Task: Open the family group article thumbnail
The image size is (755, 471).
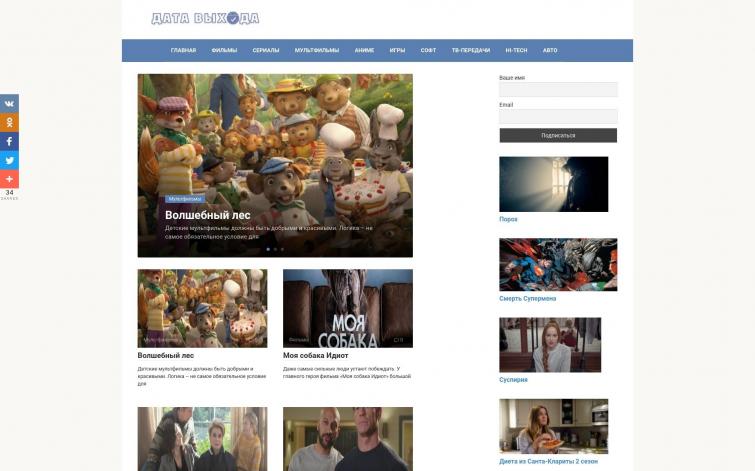Action: [202, 439]
